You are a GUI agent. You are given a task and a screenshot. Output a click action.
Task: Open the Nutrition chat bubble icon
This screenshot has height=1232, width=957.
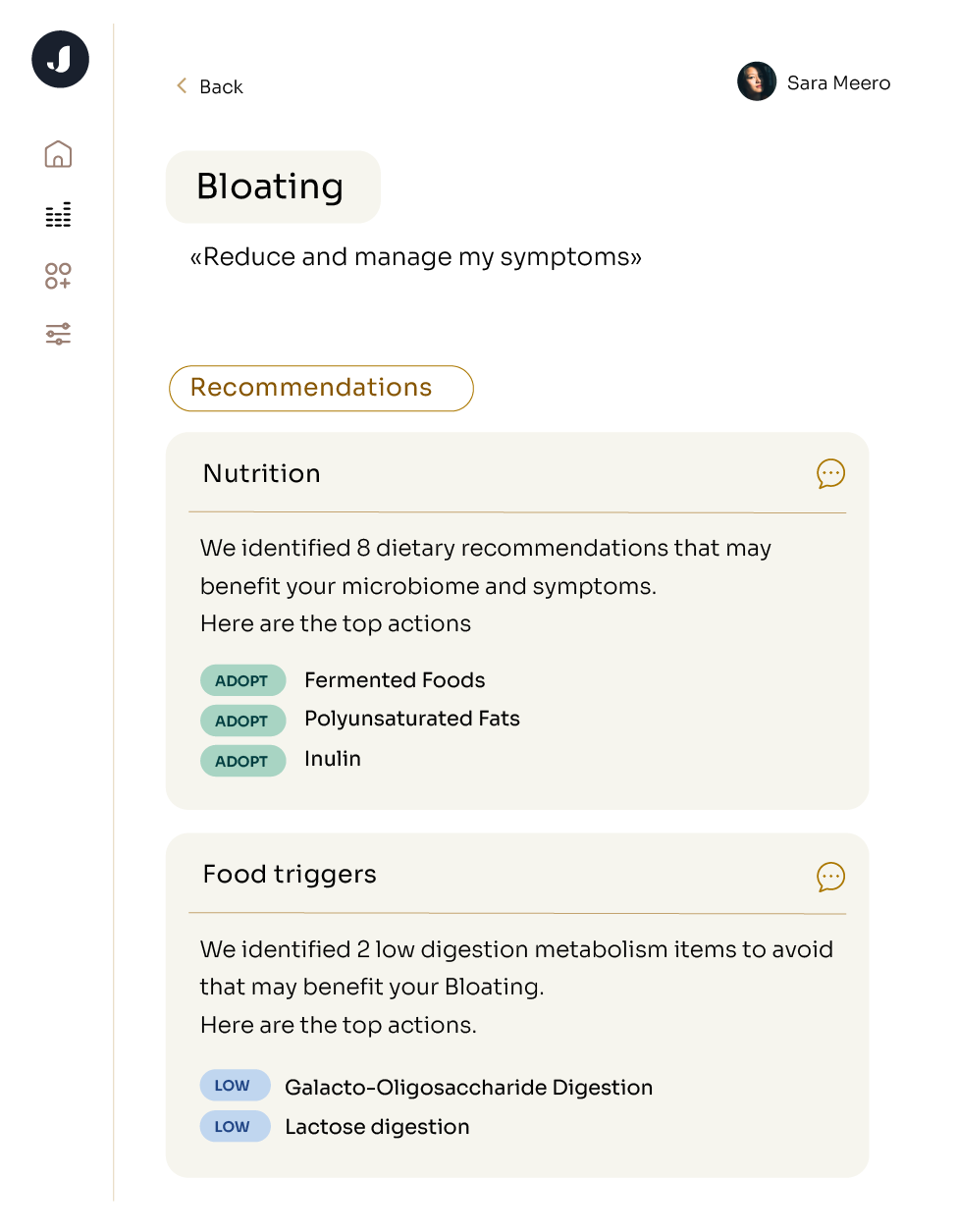830,474
